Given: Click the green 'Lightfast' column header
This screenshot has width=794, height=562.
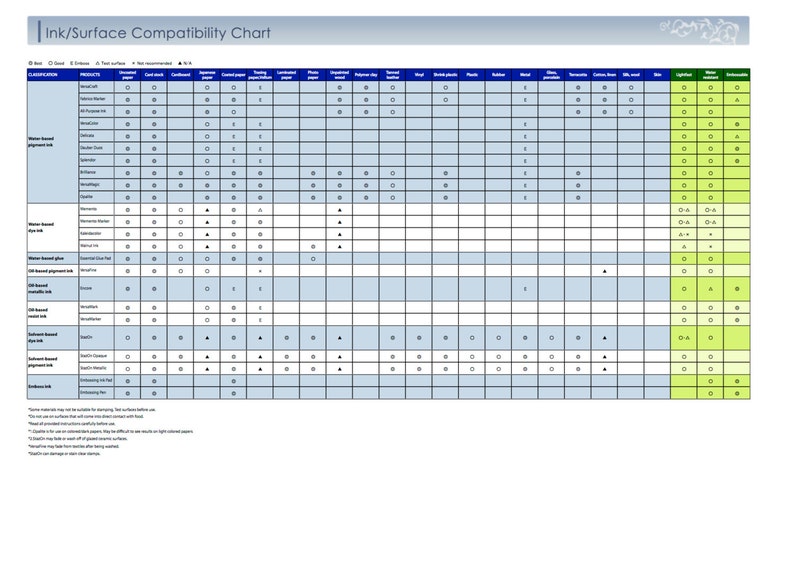Looking at the screenshot, I should click(684, 75).
